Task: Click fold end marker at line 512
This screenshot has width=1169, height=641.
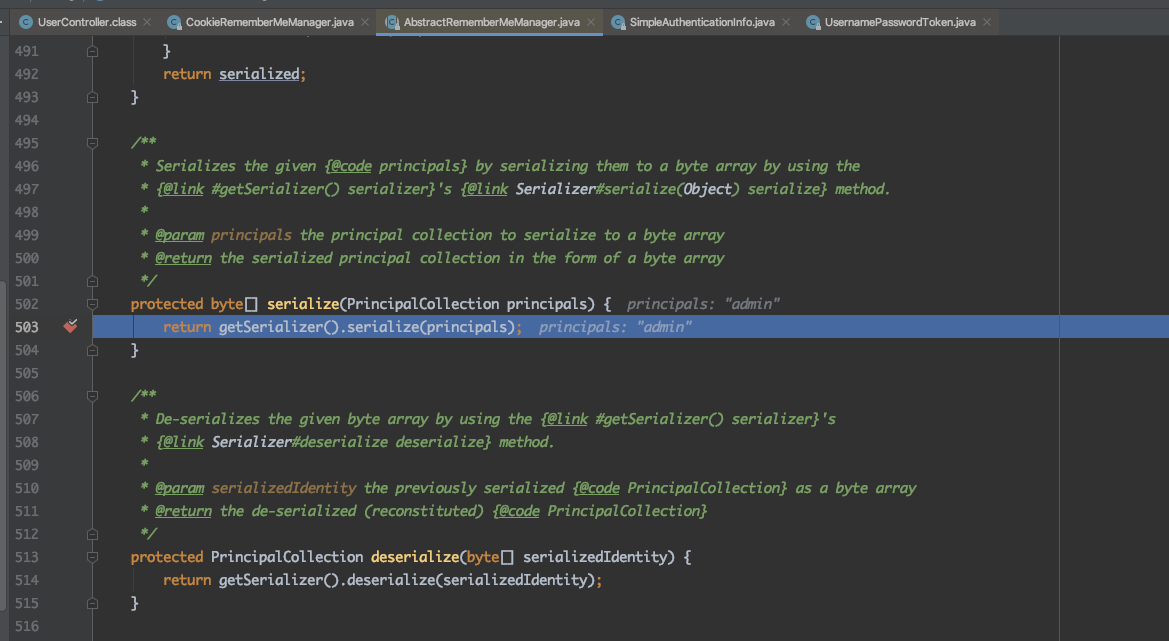Action: 92,534
